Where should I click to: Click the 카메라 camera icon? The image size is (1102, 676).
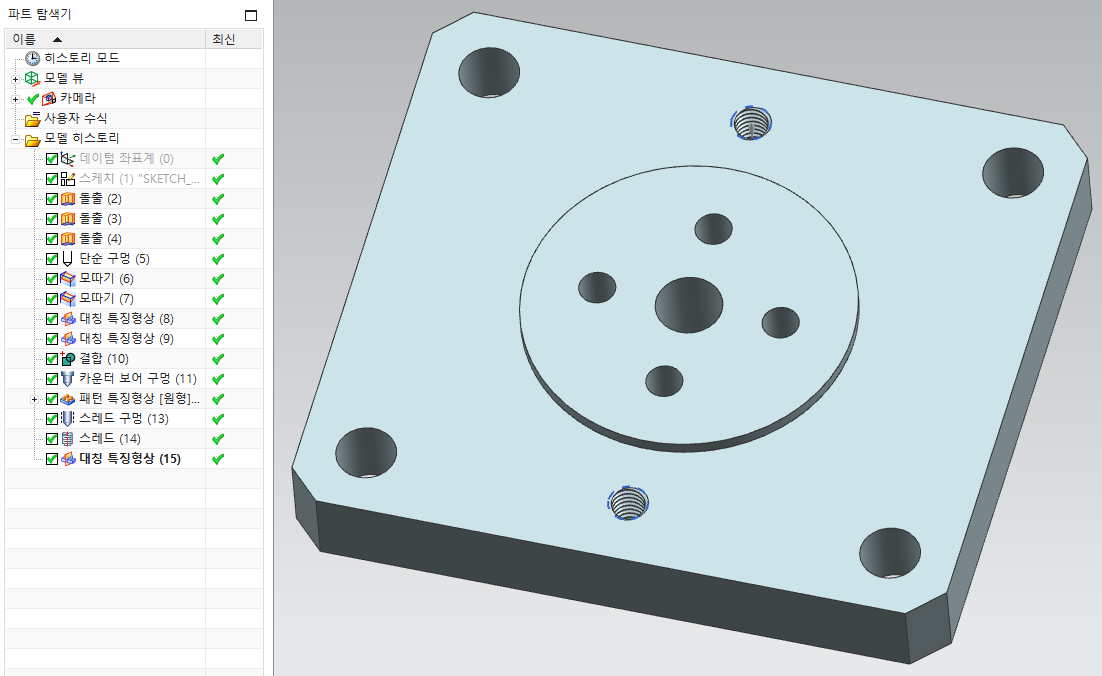point(49,98)
